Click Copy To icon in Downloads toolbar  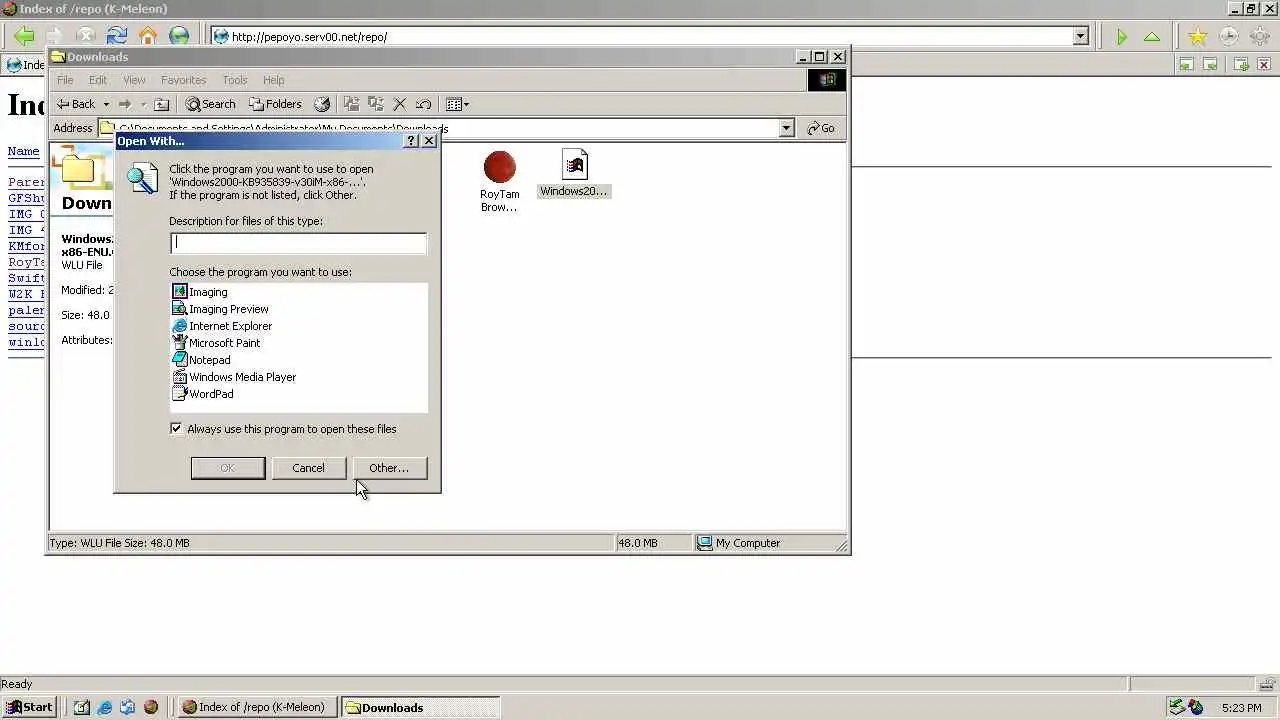tap(375, 104)
